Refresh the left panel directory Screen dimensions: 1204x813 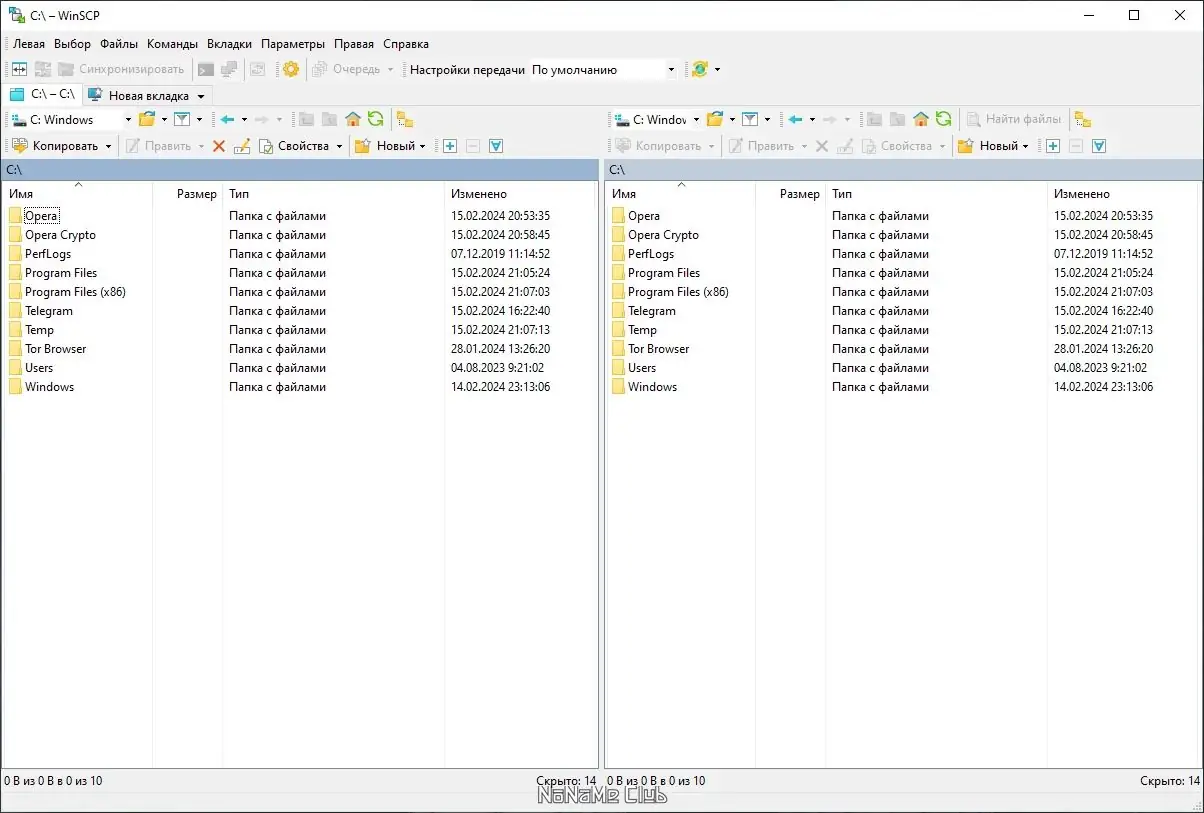(x=375, y=119)
